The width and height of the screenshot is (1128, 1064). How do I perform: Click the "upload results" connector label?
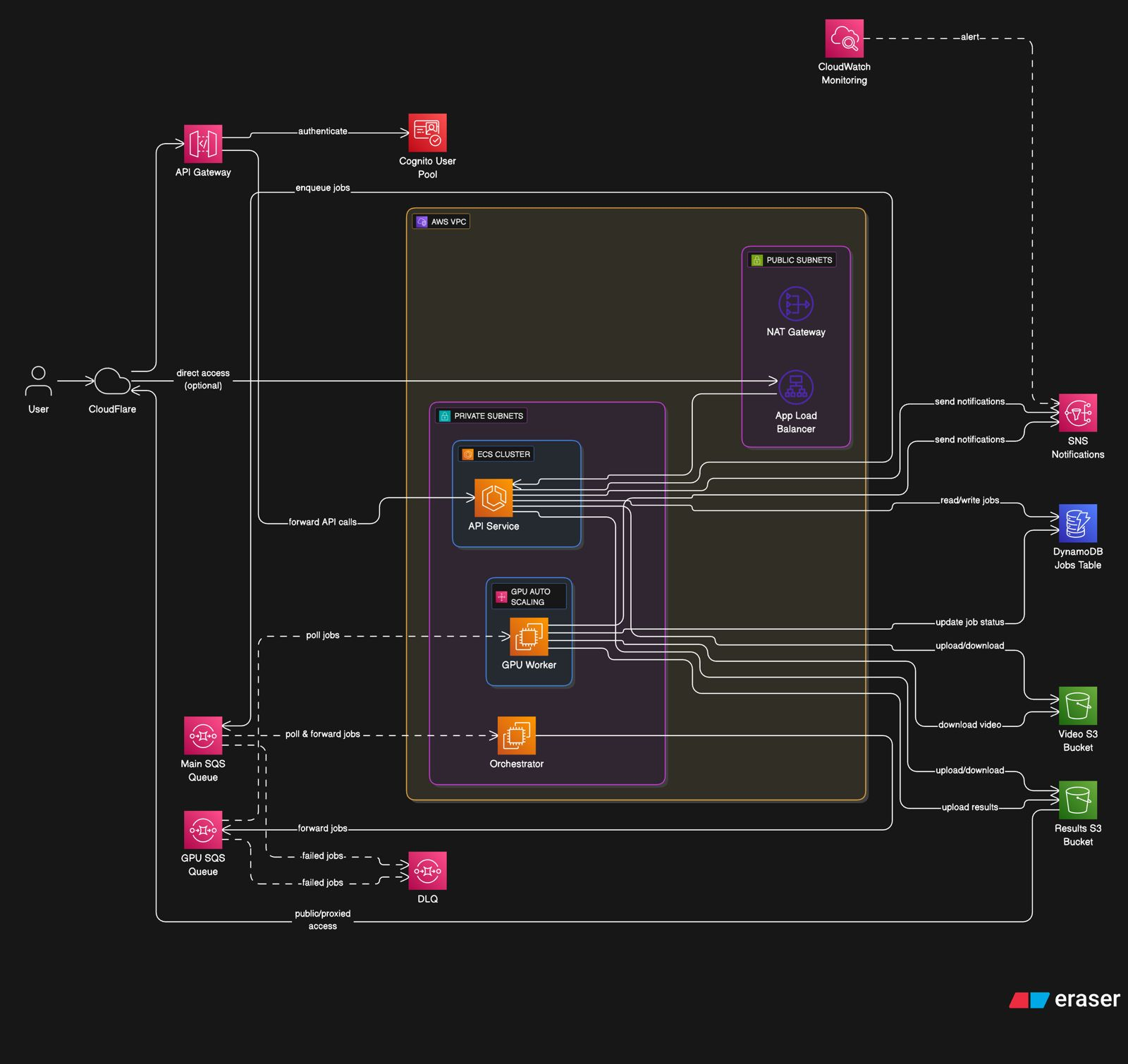tap(970, 807)
